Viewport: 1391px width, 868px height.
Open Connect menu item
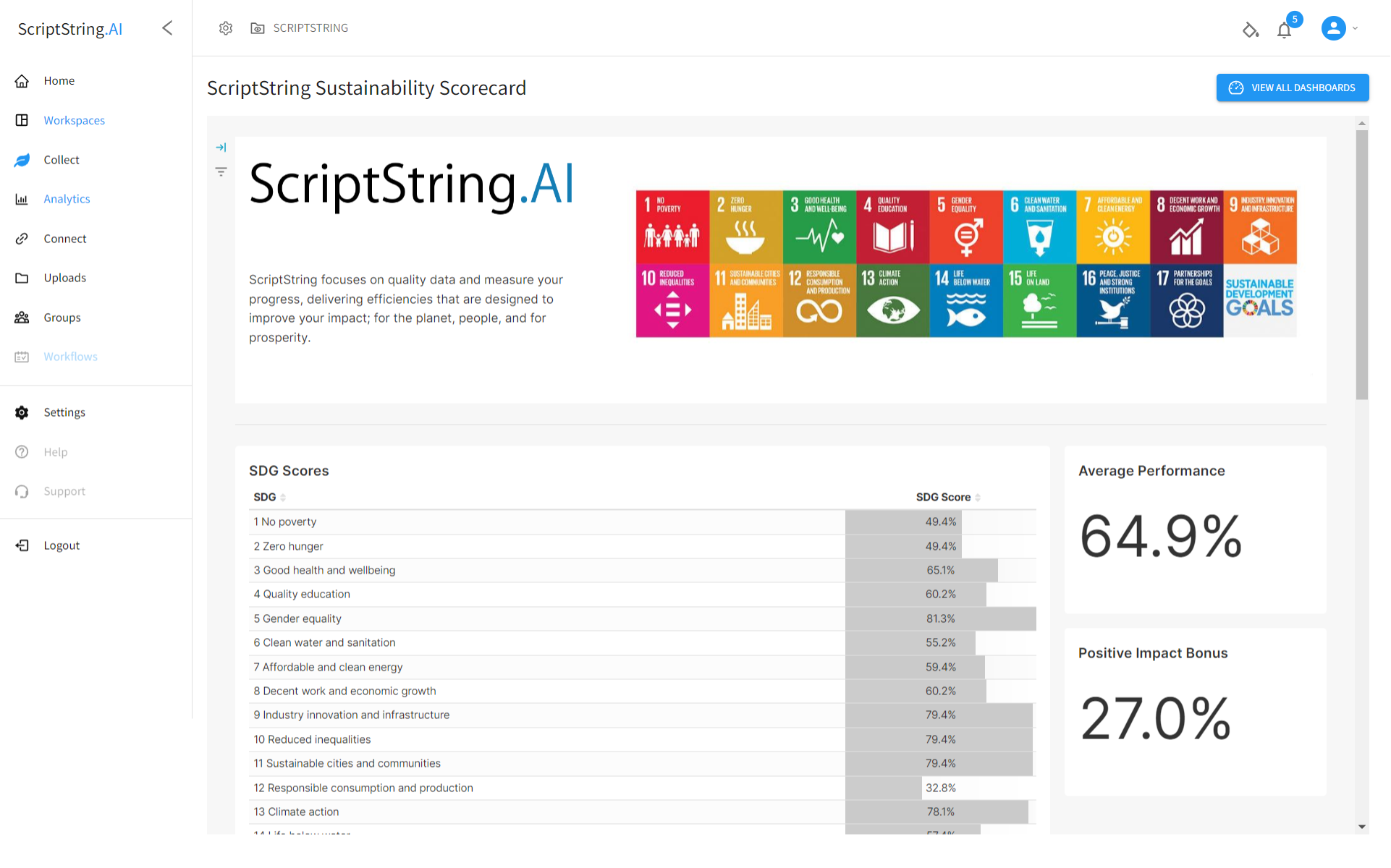(65, 239)
